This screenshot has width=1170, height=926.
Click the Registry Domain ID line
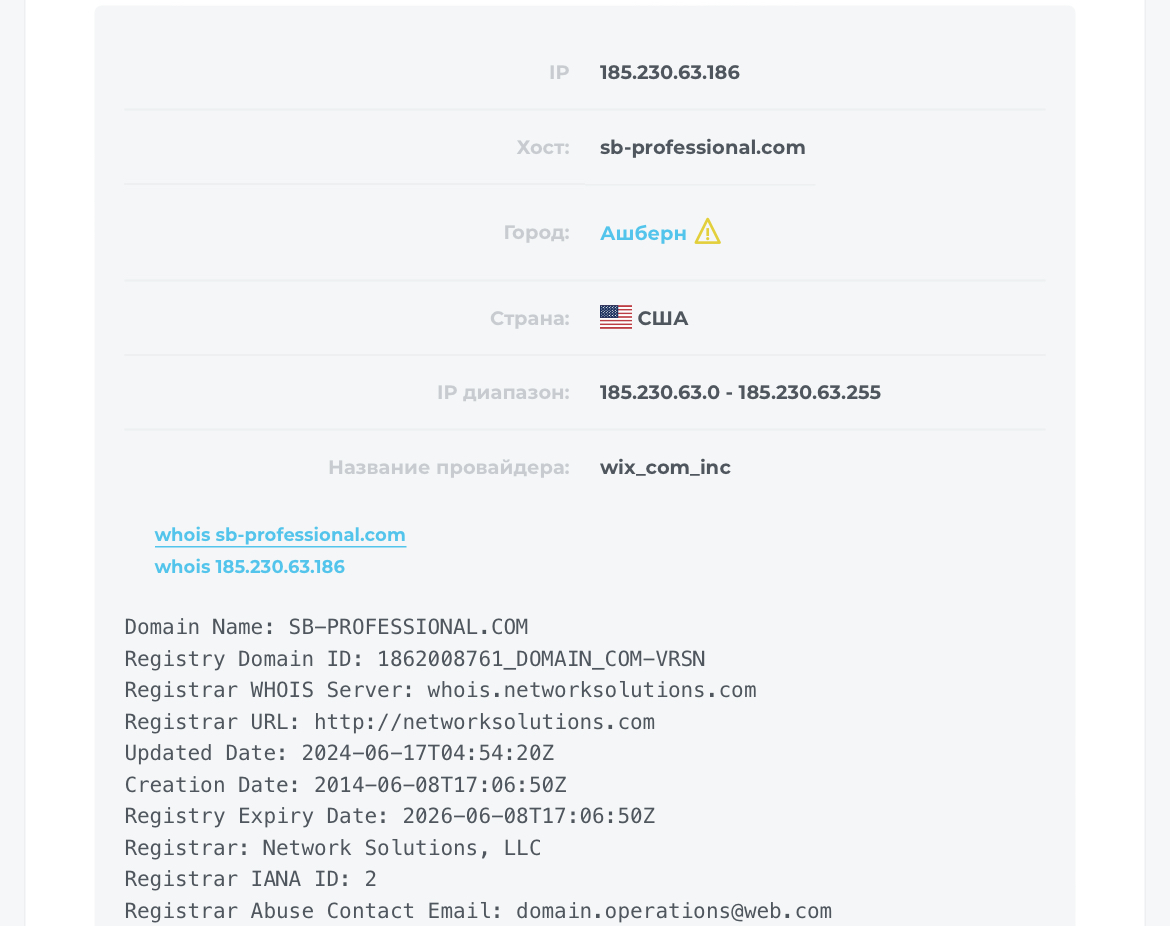coord(415,659)
